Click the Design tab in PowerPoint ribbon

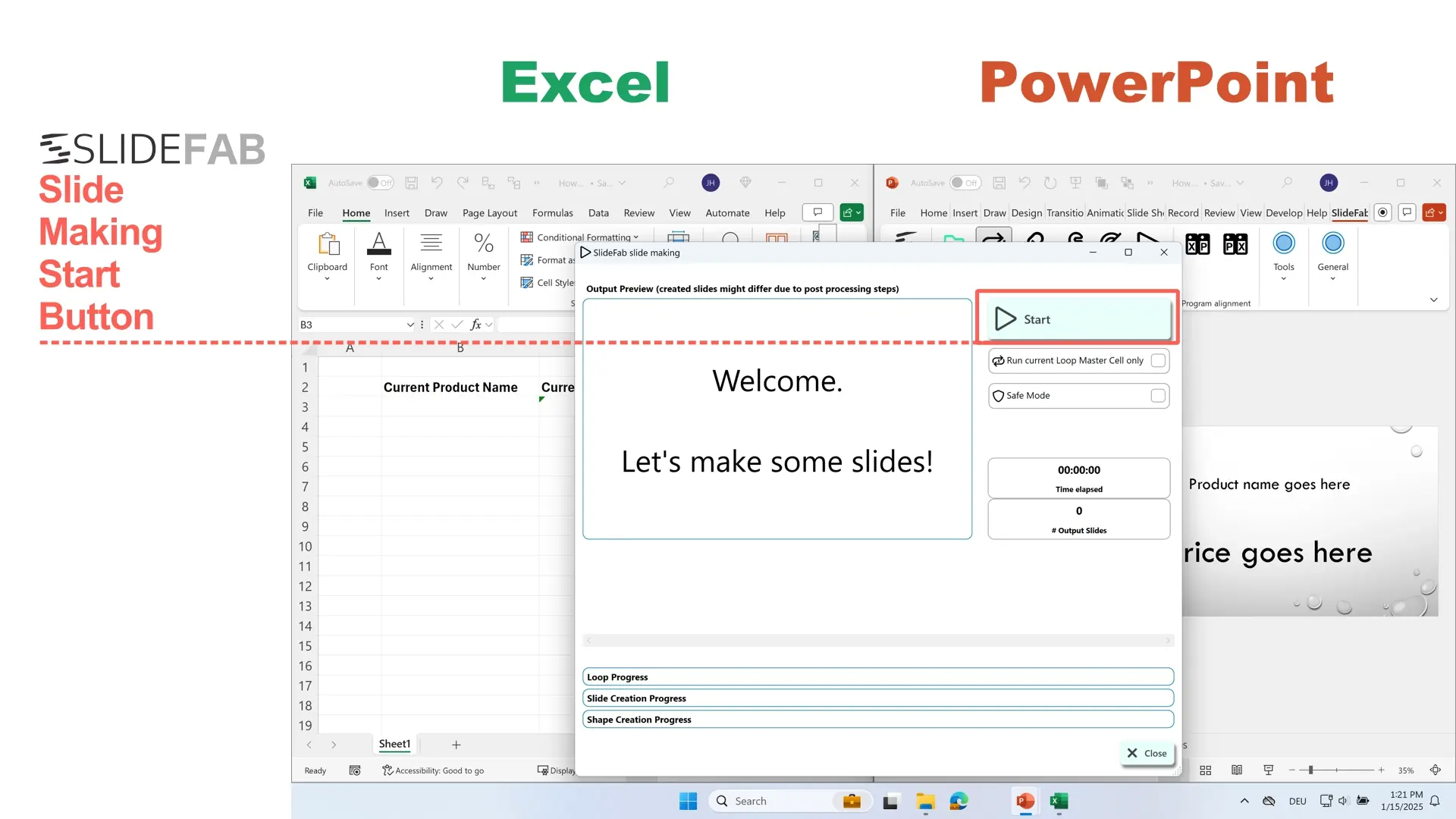tap(1025, 213)
